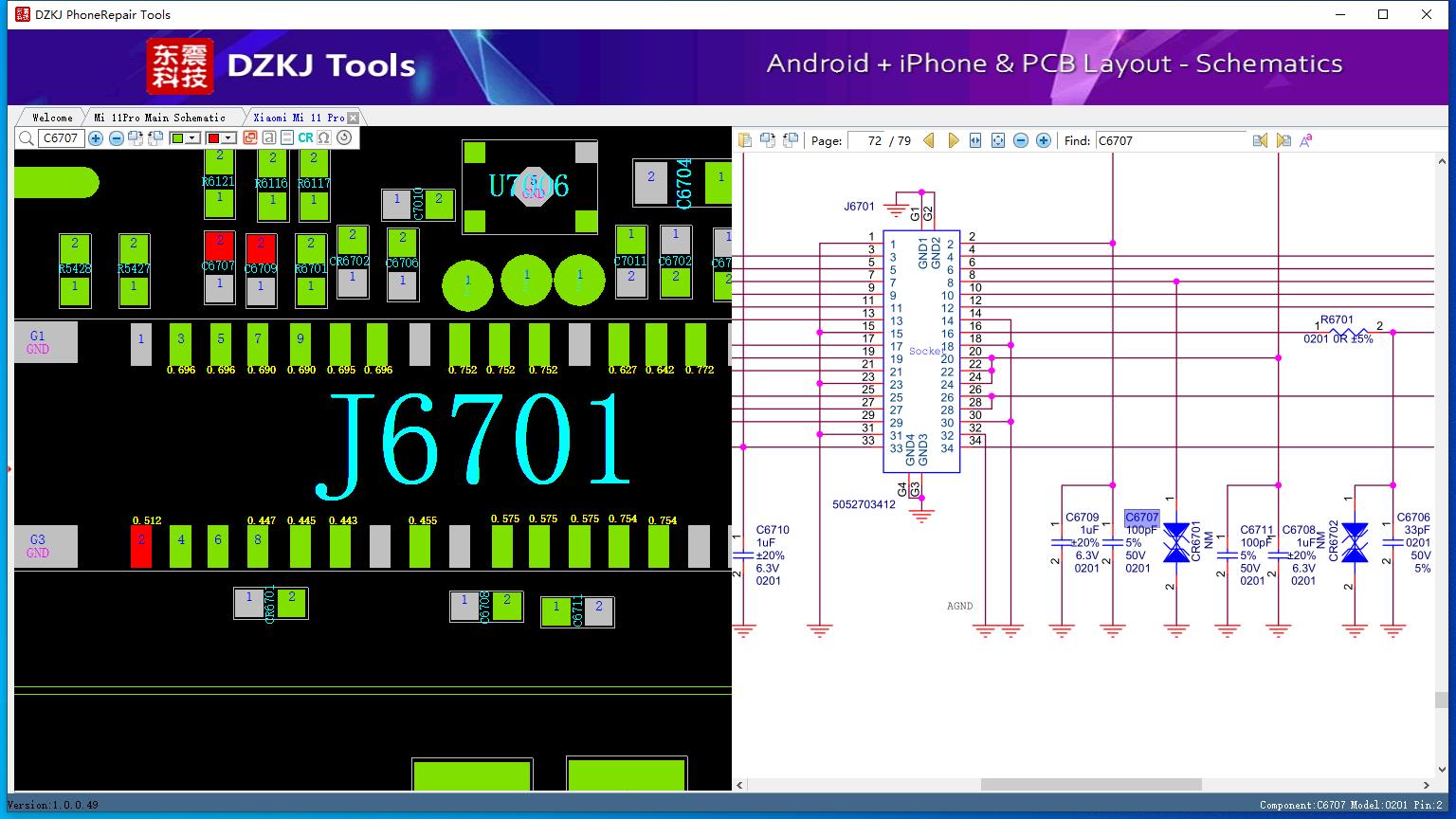The height and width of the screenshot is (819, 1456).
Task: Close the DZKJ PhoneRepair Tools window
Action: (1427, 14)
